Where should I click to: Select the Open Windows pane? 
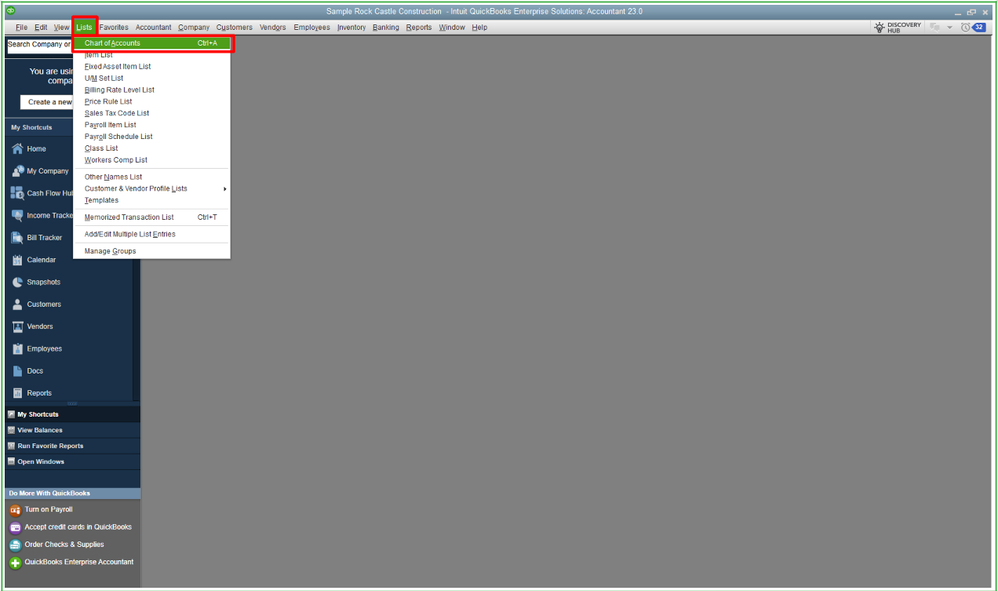73,462
